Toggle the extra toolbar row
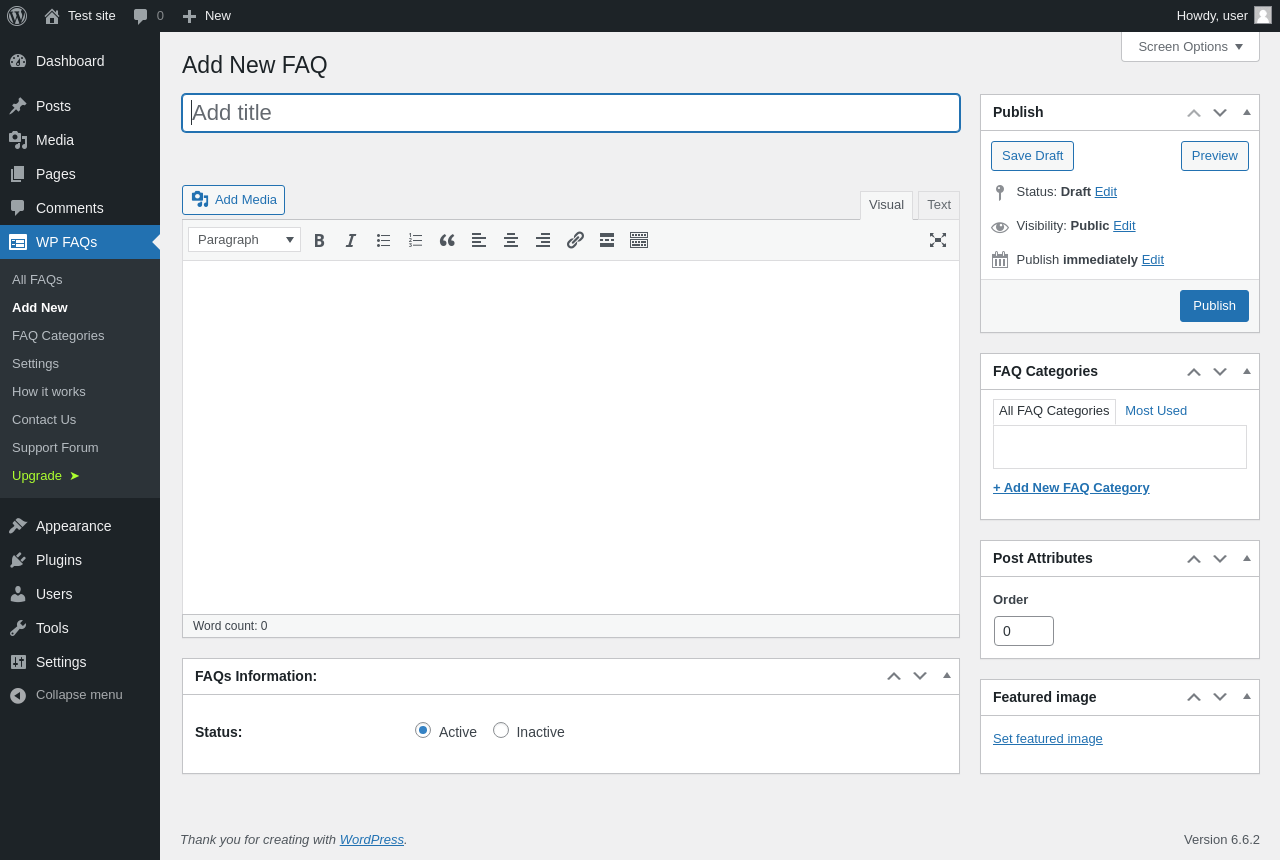1280x860 pixels. pos(639,240)
